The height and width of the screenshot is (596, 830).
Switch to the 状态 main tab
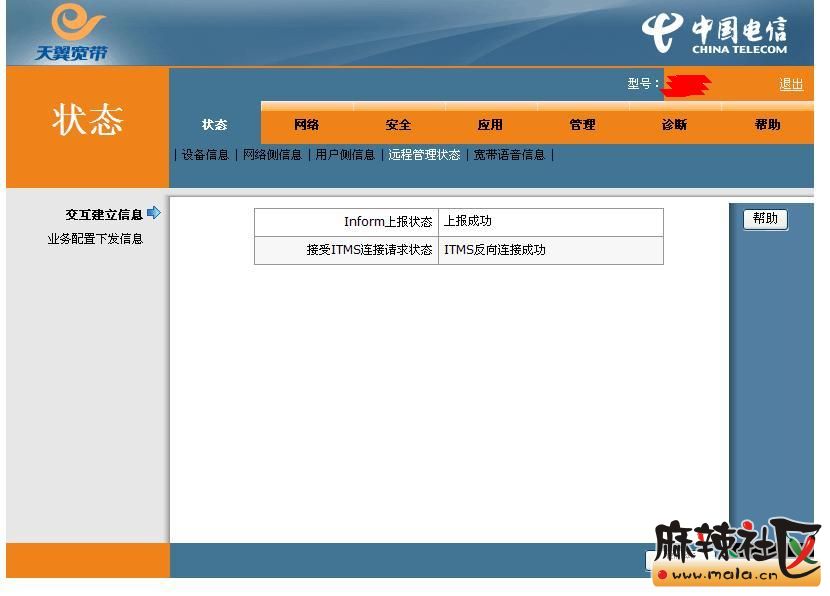pos(215,125)
